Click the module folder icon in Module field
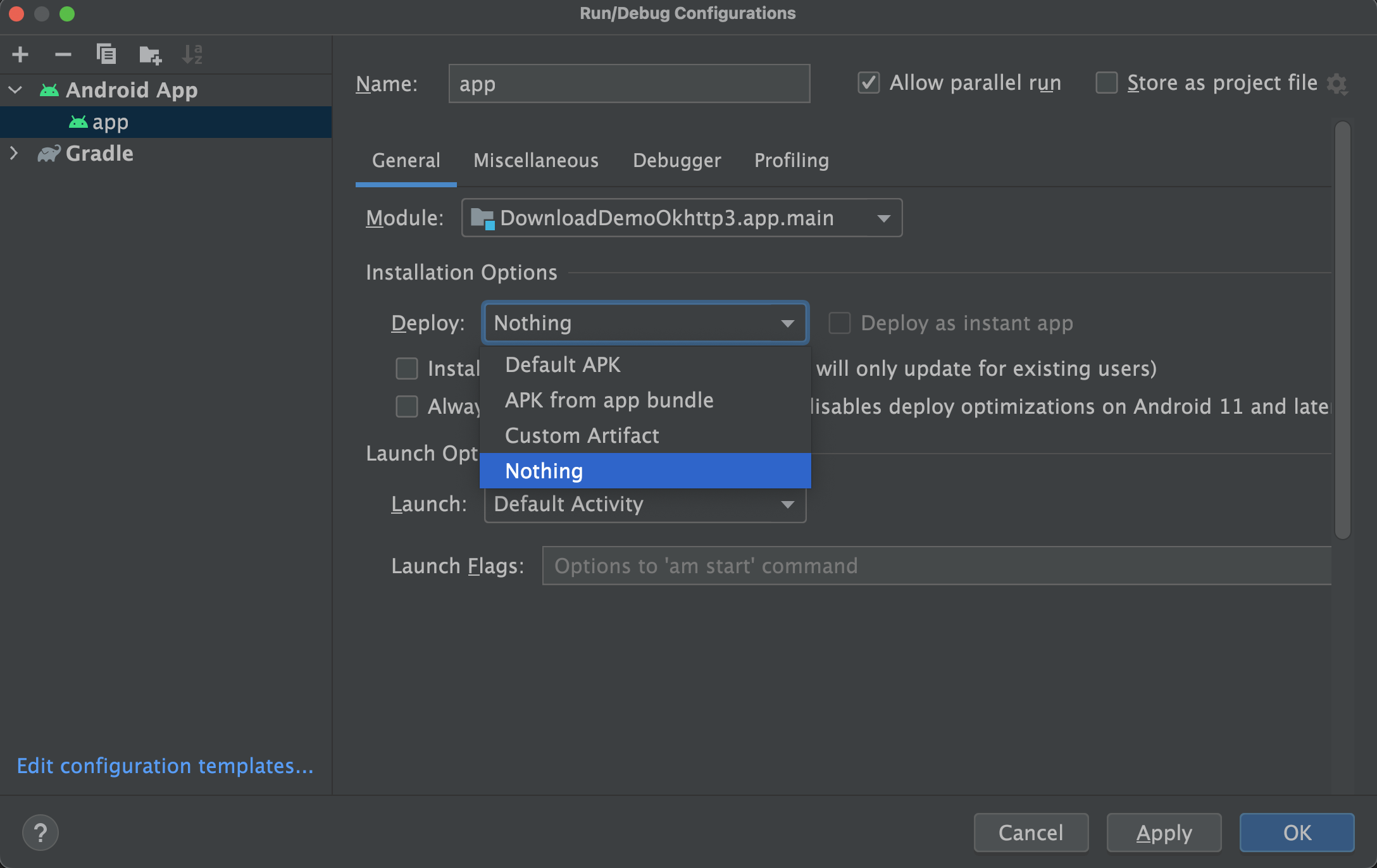Screen dimensions: 1377x868 pos(483,219)
